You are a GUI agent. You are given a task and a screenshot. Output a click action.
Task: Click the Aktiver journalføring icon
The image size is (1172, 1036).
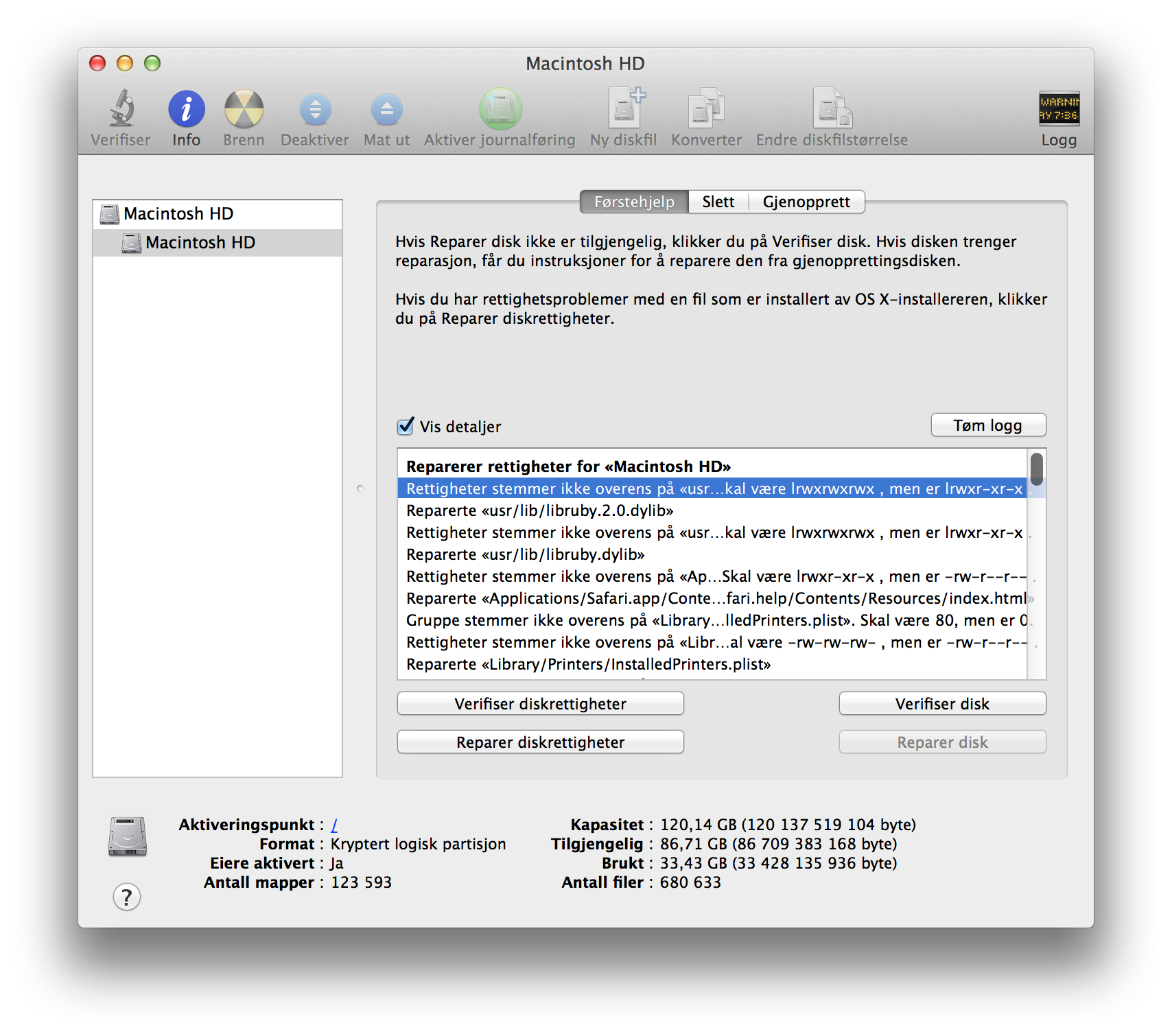tap(500, 108)
